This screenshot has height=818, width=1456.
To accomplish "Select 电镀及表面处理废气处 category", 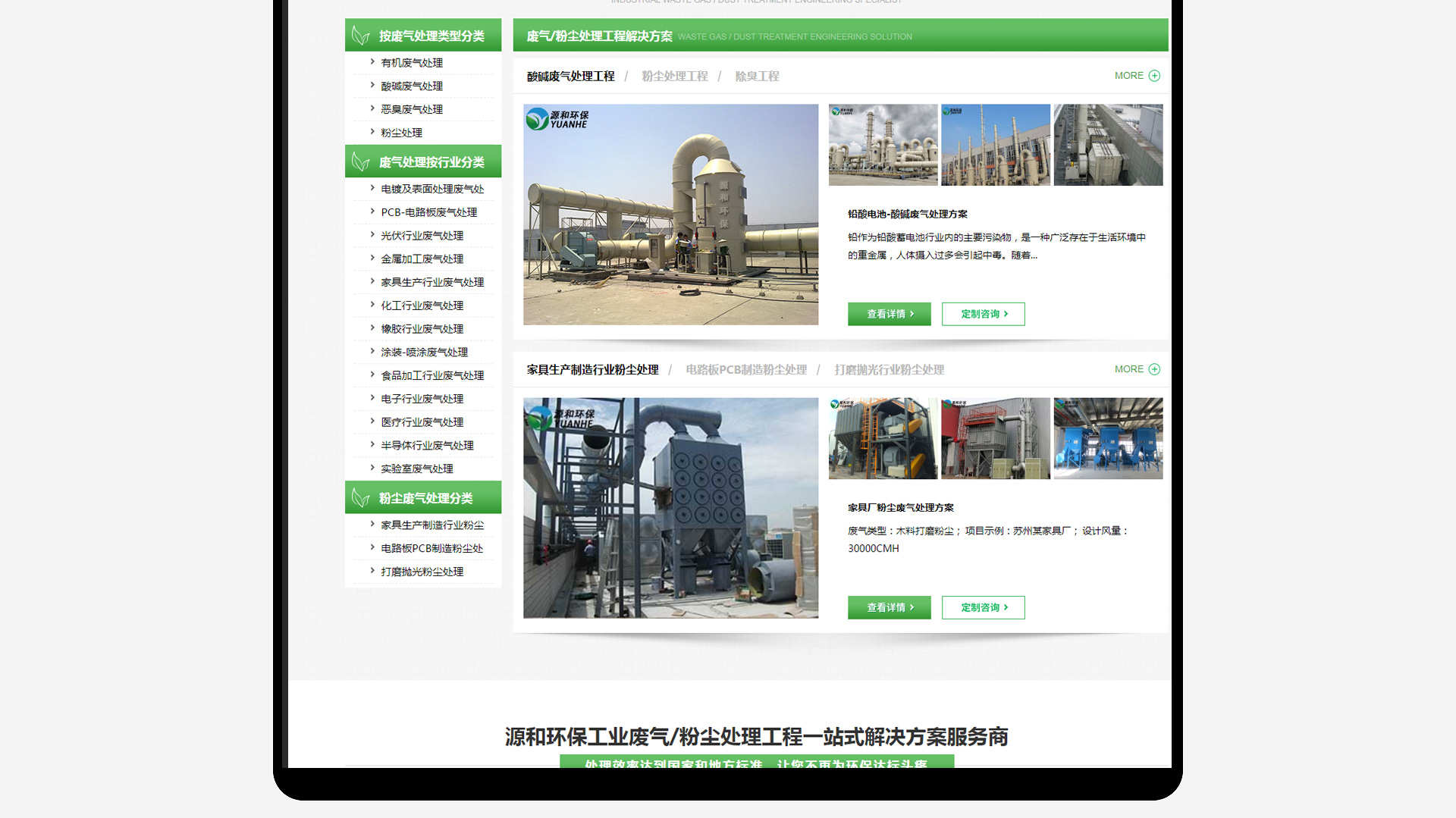I will pos(432,189).
